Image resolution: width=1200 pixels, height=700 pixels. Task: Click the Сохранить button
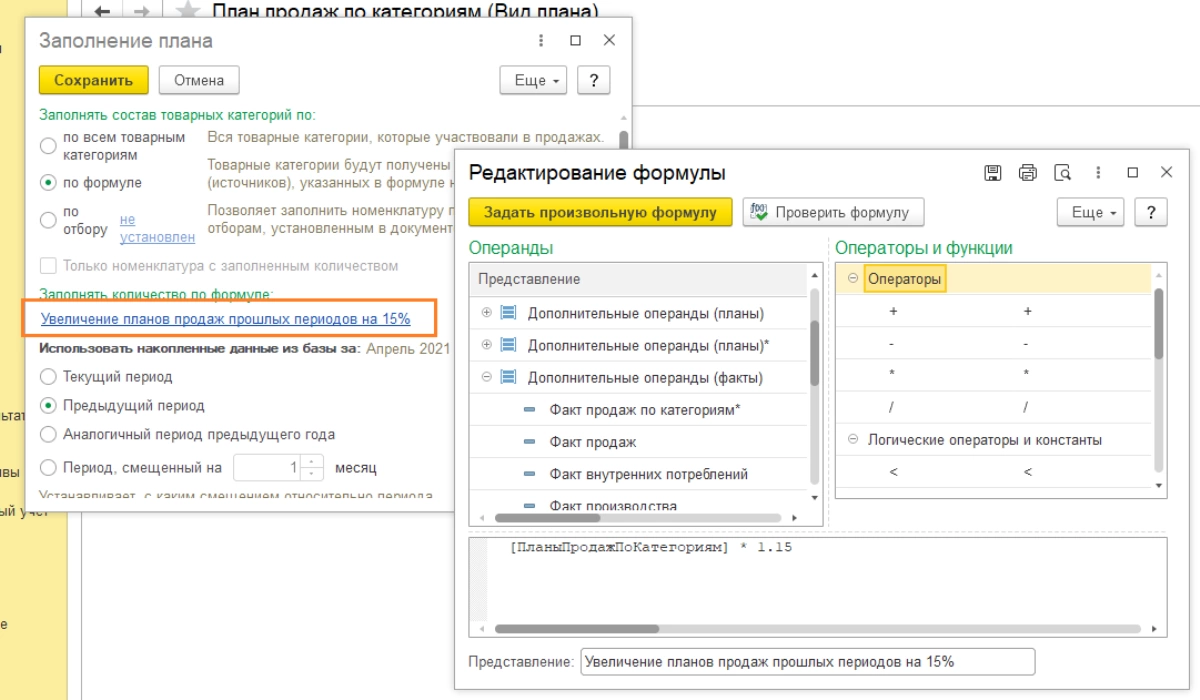[94, 80]
